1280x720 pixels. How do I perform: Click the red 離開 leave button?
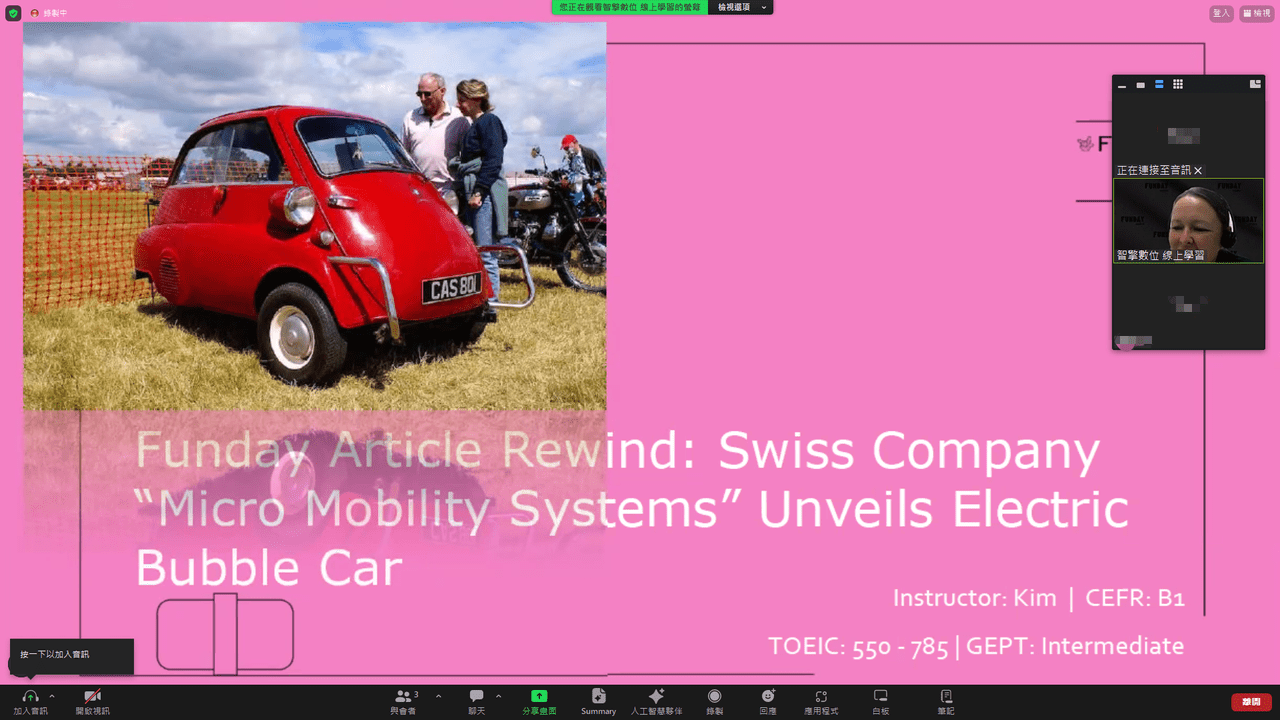click(1251, 702)
